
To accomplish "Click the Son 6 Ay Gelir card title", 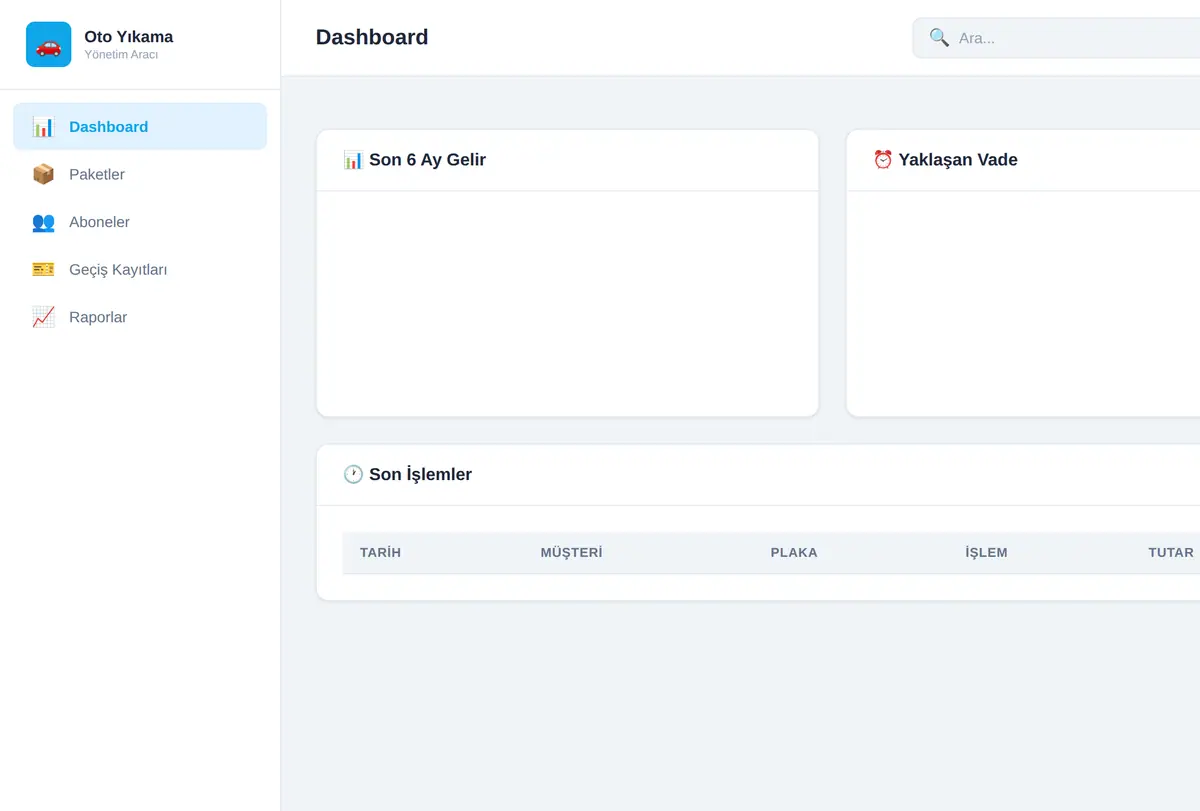I will coord(427,160).
